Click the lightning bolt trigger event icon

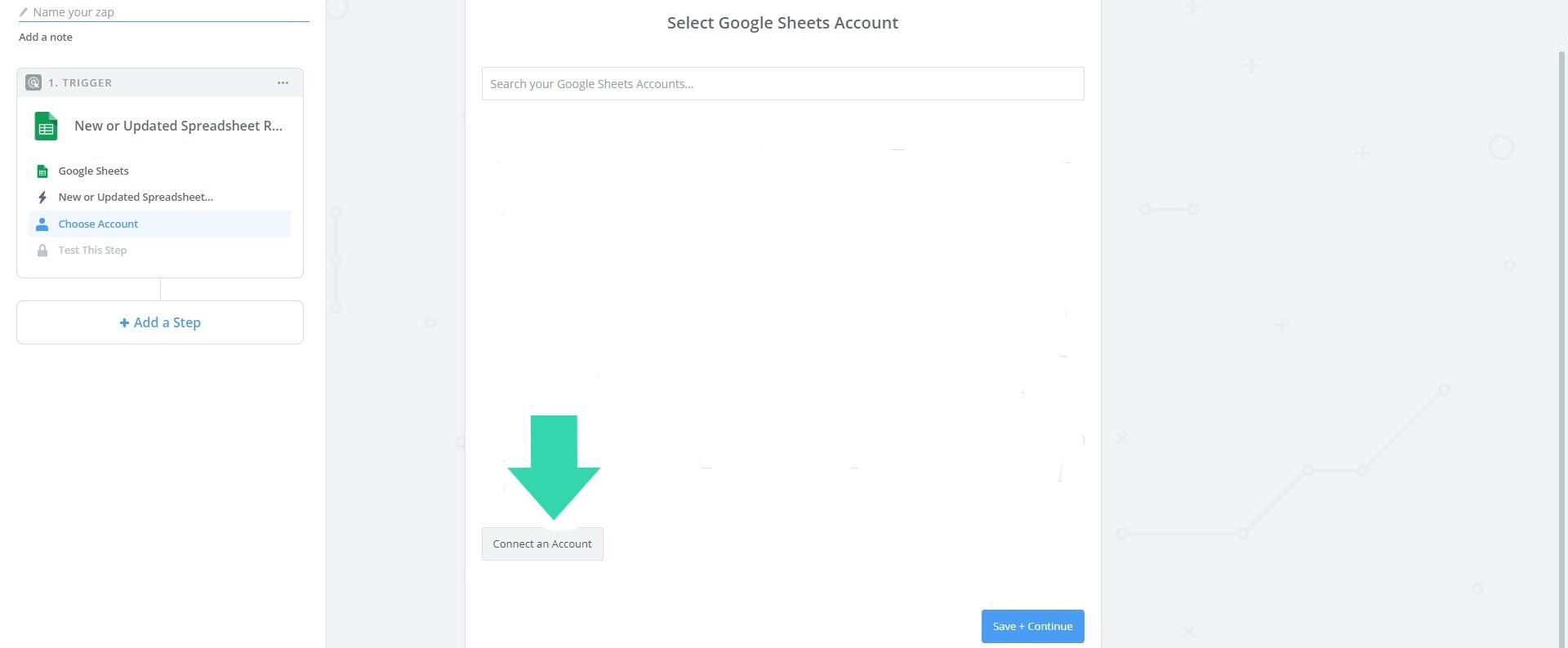click(x=42, y=198)
